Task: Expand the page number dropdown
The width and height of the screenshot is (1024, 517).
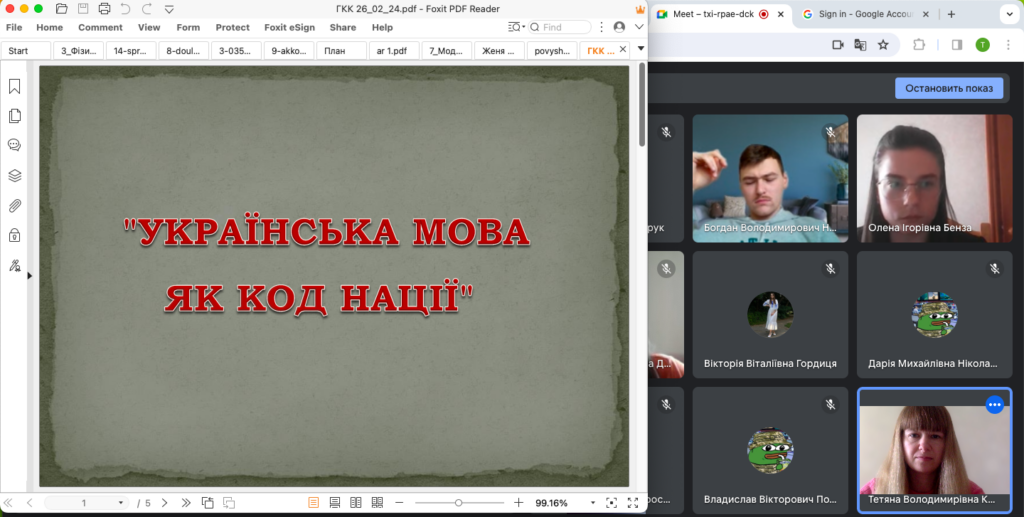Action: click(x=121, y=502)
